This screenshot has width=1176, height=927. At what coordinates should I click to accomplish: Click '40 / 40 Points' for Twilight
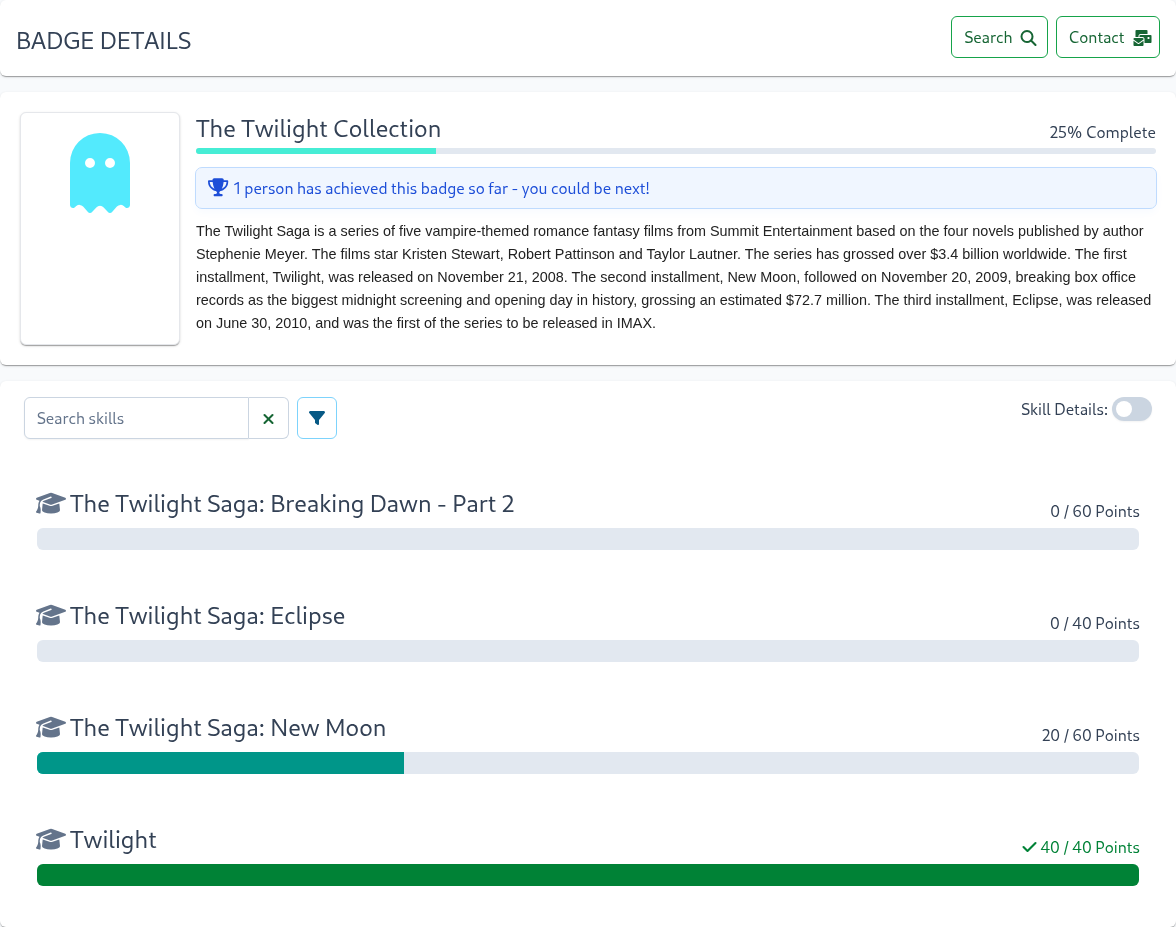(x=1090, y=848)
